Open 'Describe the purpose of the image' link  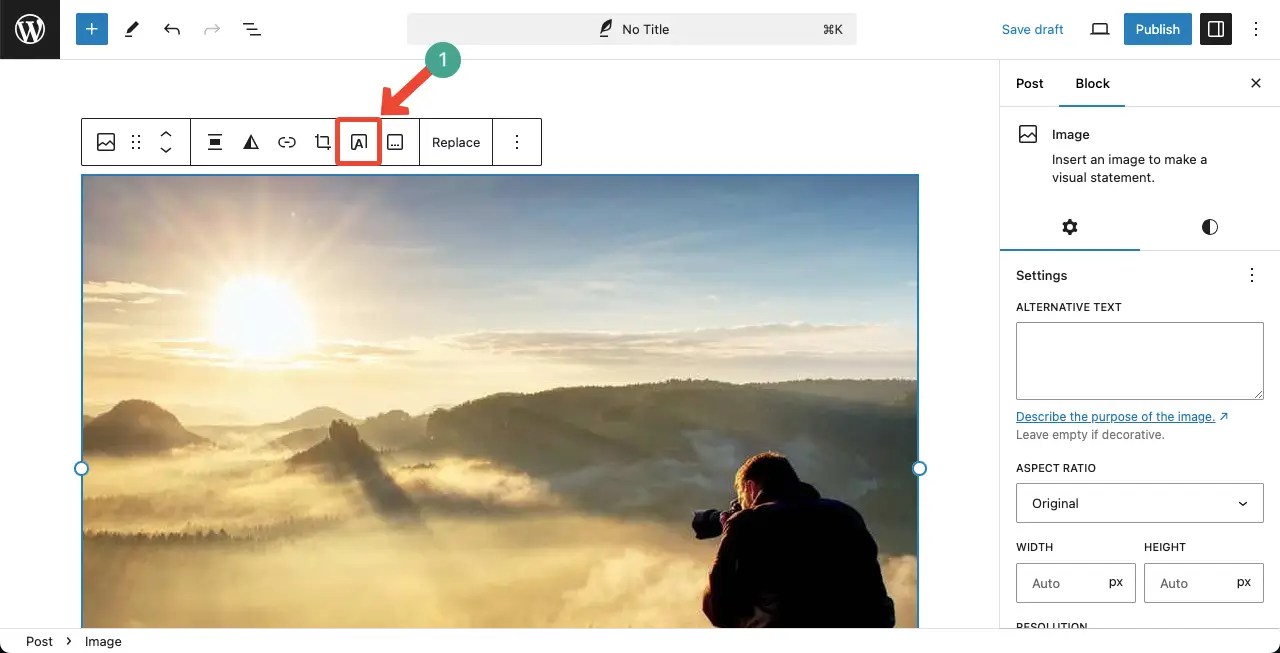click(1117, 417)
